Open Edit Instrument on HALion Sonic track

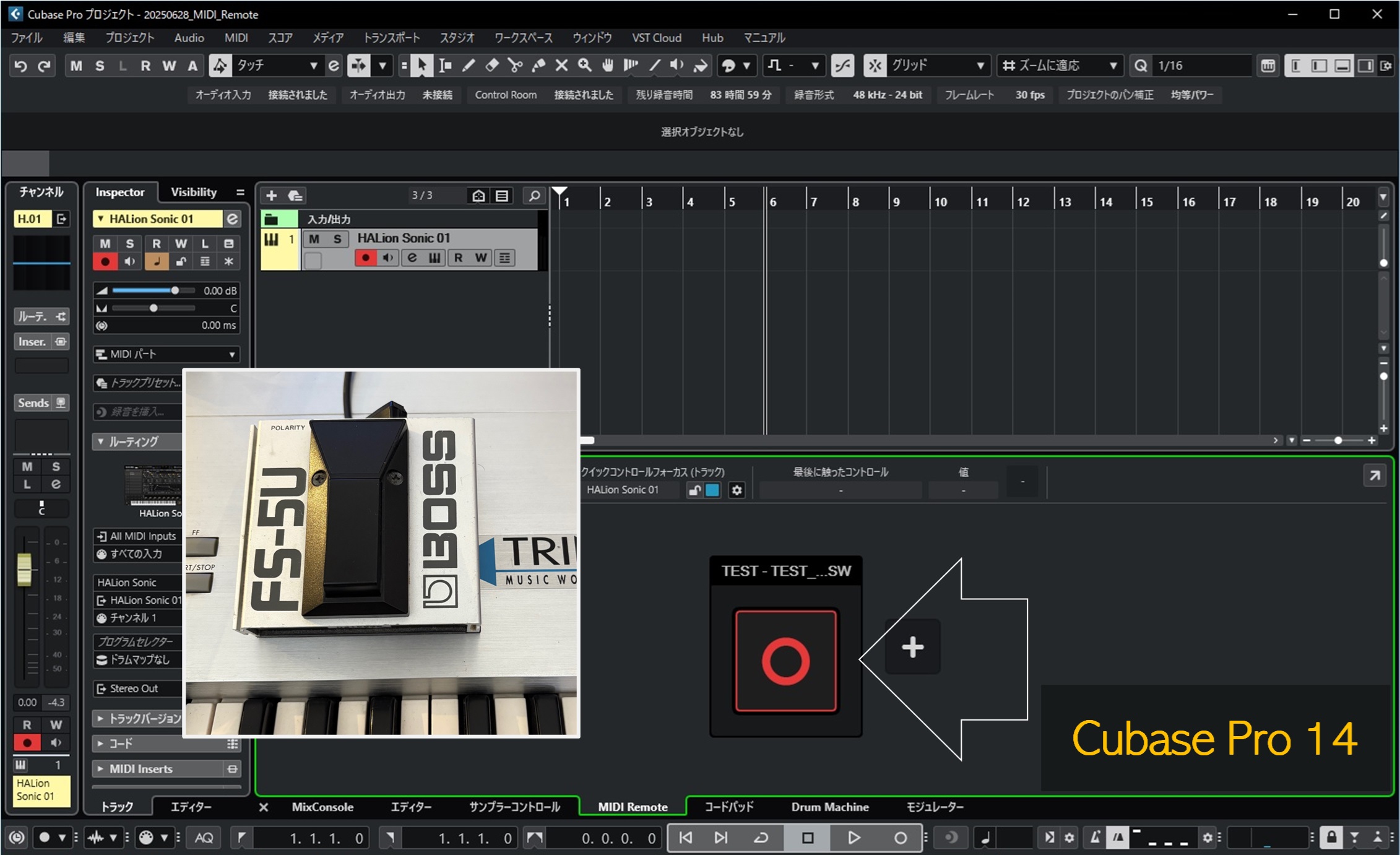412,258
